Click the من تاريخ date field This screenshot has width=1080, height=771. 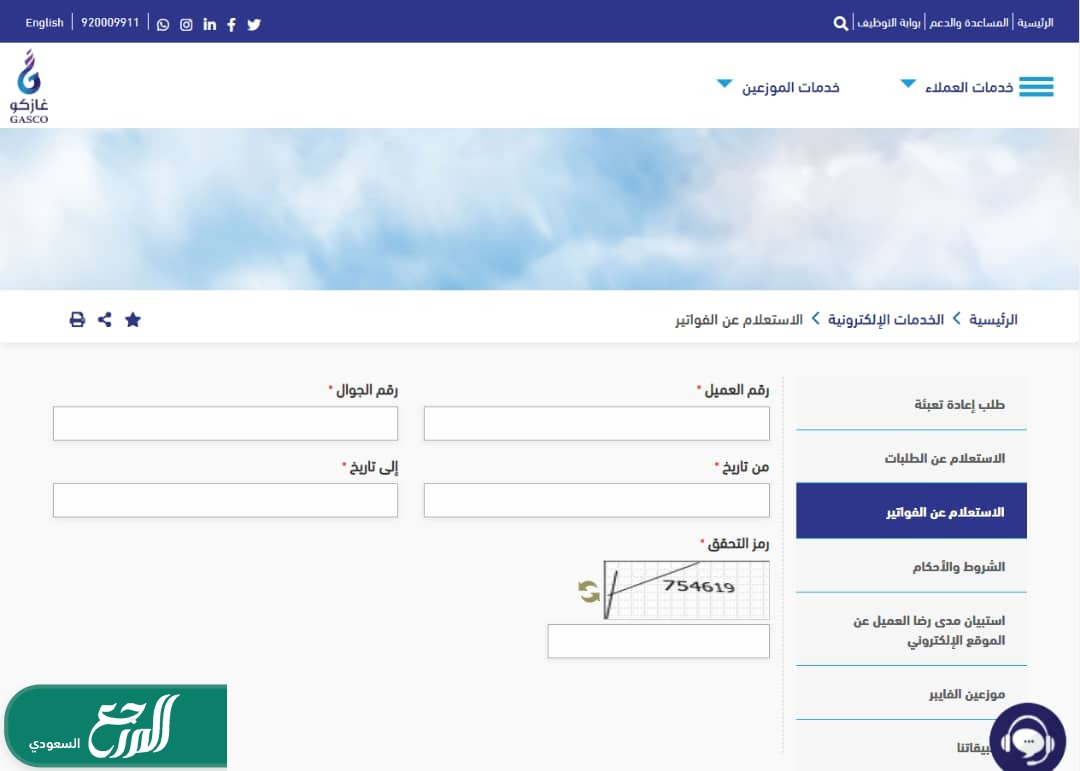tap(596, 500)
